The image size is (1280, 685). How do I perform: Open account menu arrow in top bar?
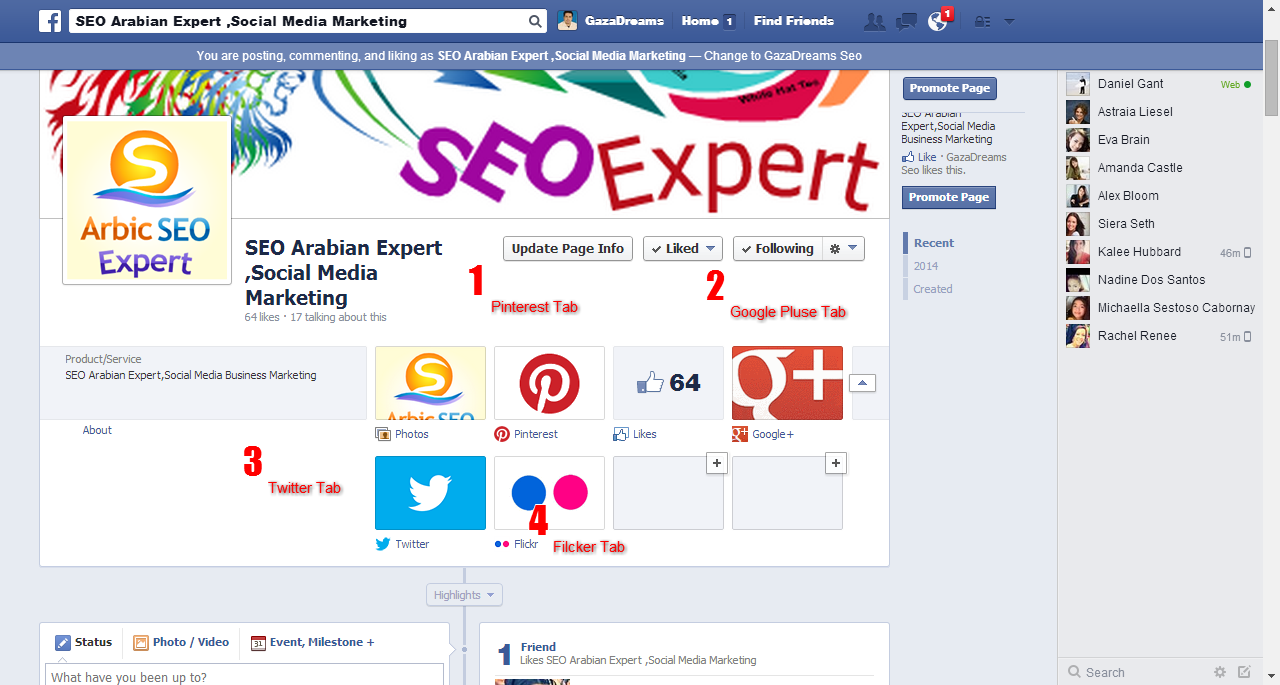point(1009,21)
